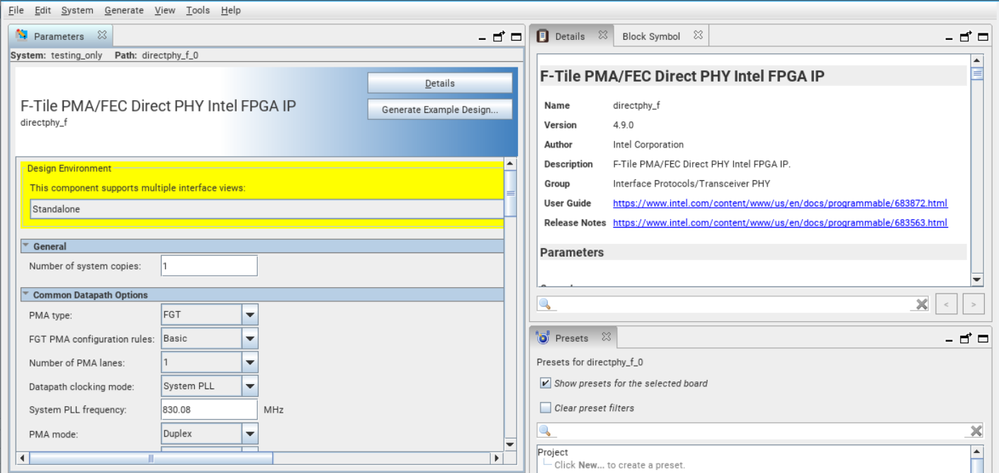The height and width of the screenshot is (473, 999).
Task: Click Number of system copies field
Action: click(x=209, y=266)
